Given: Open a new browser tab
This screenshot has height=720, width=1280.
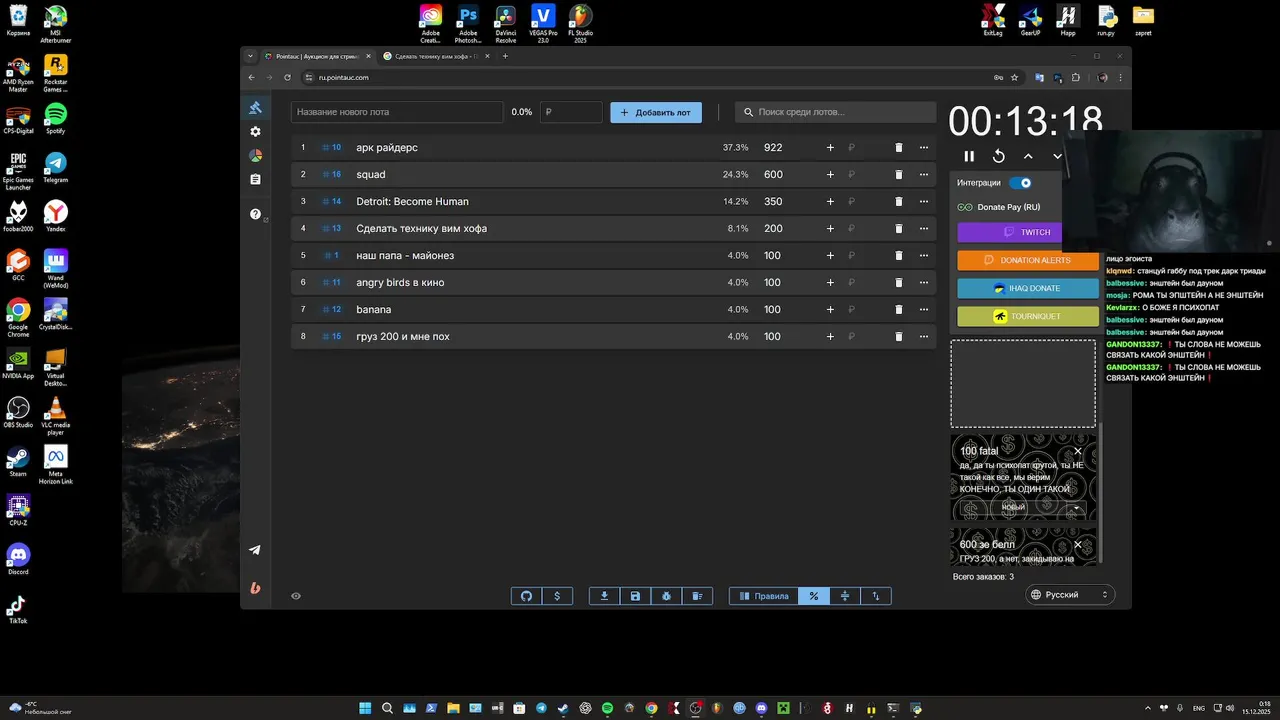Looking at the screenshot, I should tap(505, 56).
